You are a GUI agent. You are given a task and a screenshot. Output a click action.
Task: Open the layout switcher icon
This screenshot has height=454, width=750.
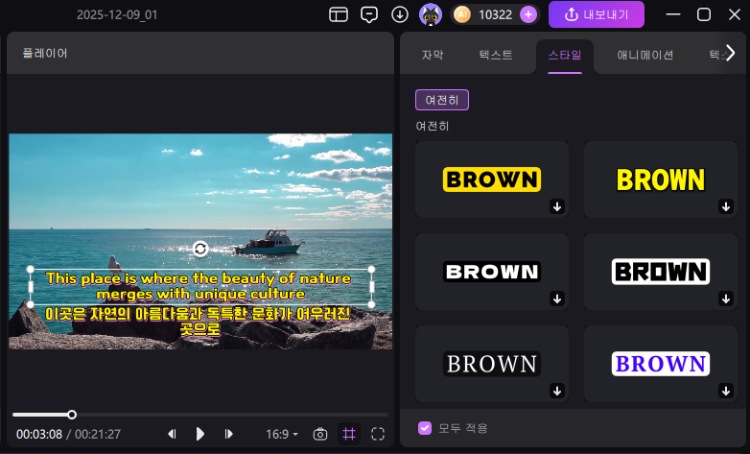coord(339,15)
